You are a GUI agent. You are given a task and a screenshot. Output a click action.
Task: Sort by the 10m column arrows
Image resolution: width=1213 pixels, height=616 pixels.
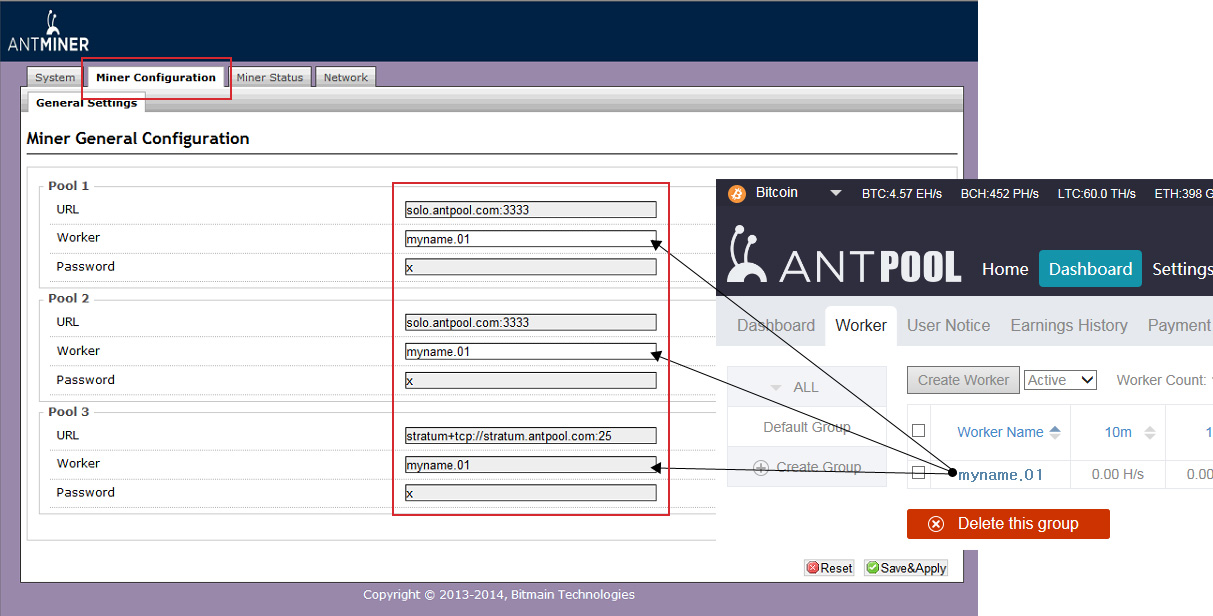tap(1149, 432)
